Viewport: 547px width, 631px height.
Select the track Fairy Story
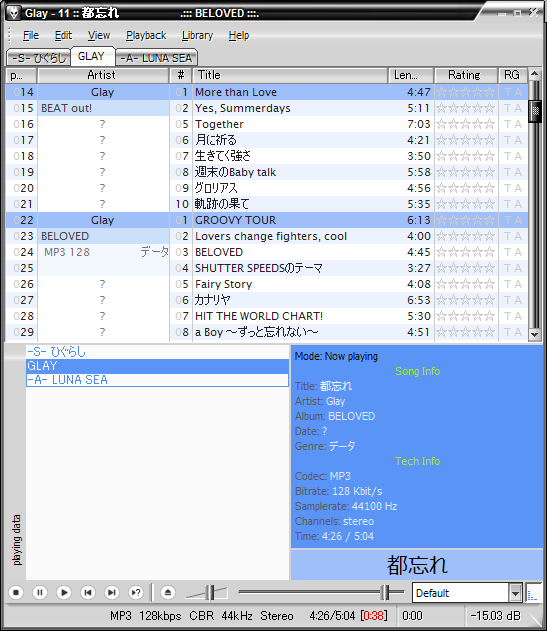(223, 284)
